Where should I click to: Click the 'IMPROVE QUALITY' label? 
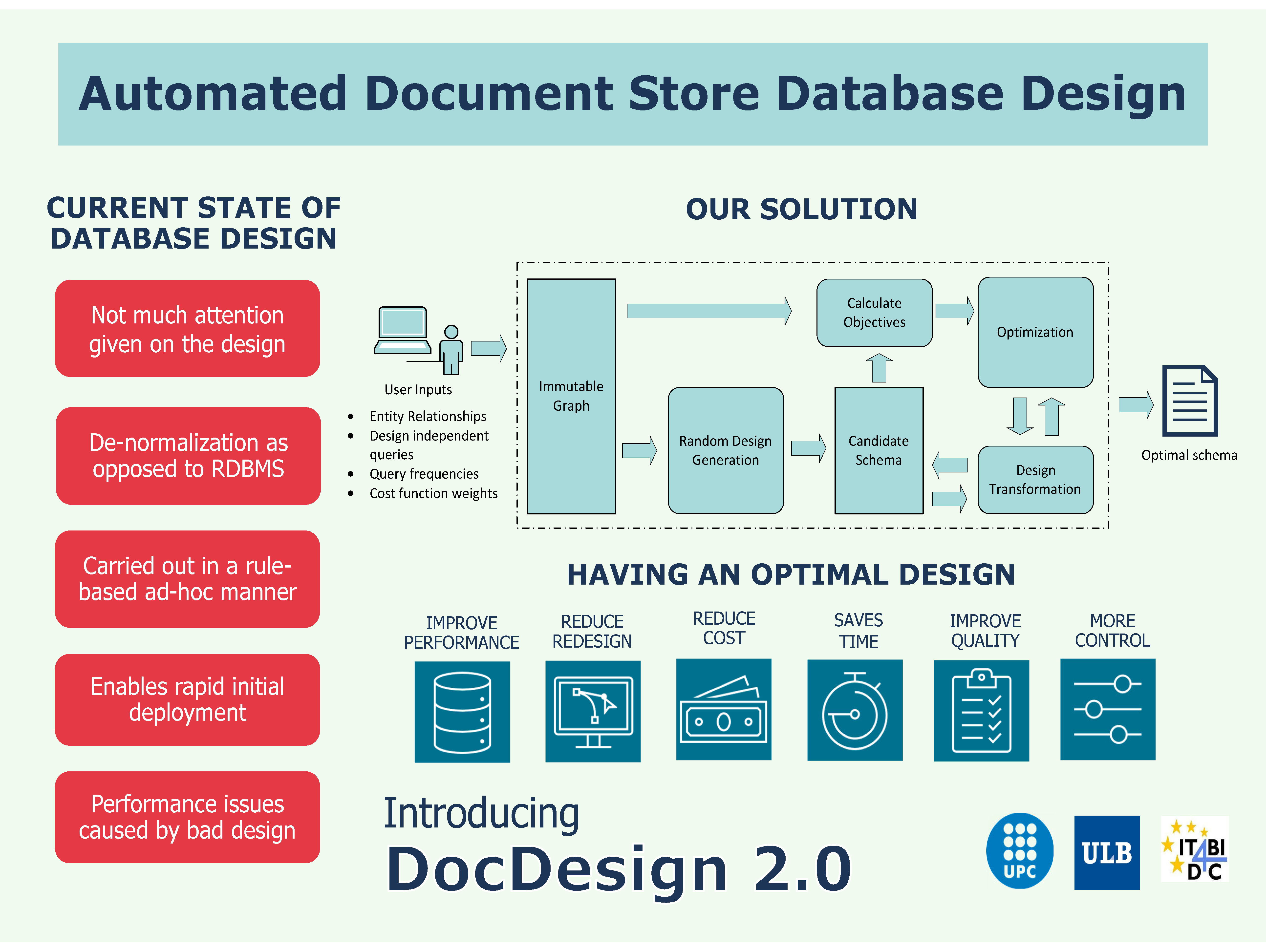(x=985, y=631)
